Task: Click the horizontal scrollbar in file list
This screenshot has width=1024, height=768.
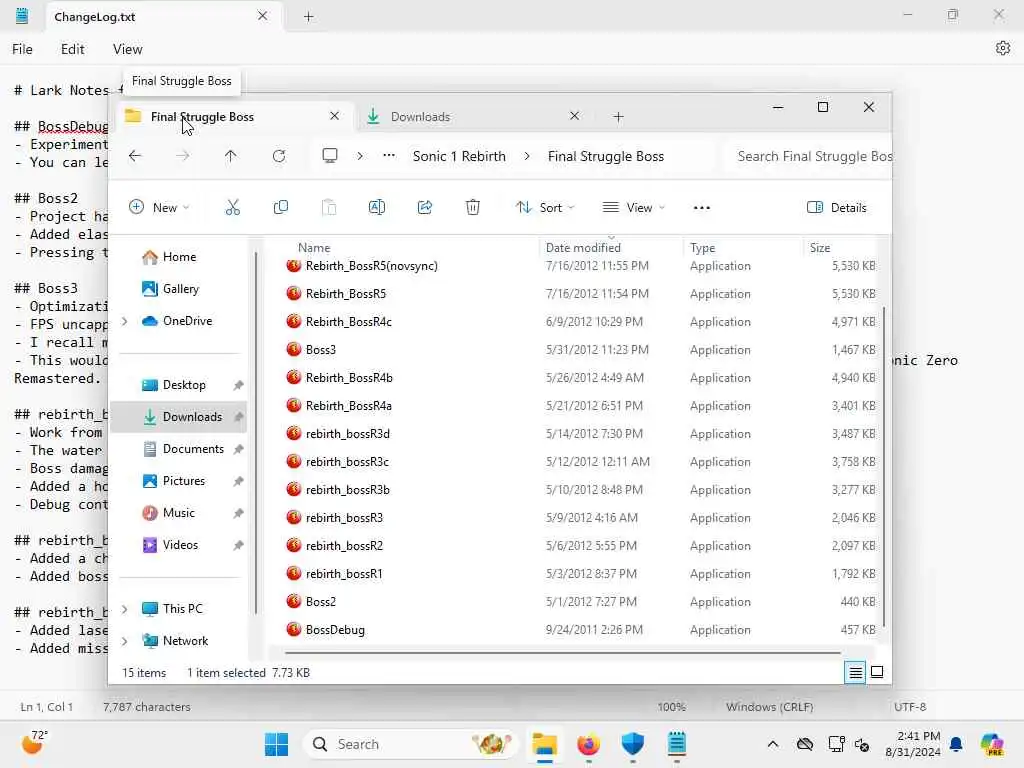Action: [x=563, y=652]
